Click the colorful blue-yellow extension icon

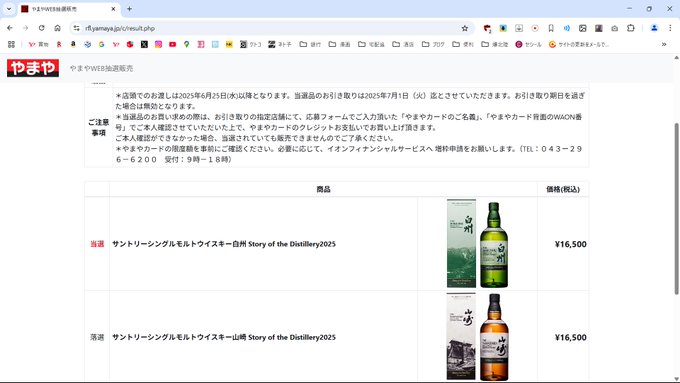(503, 28)
